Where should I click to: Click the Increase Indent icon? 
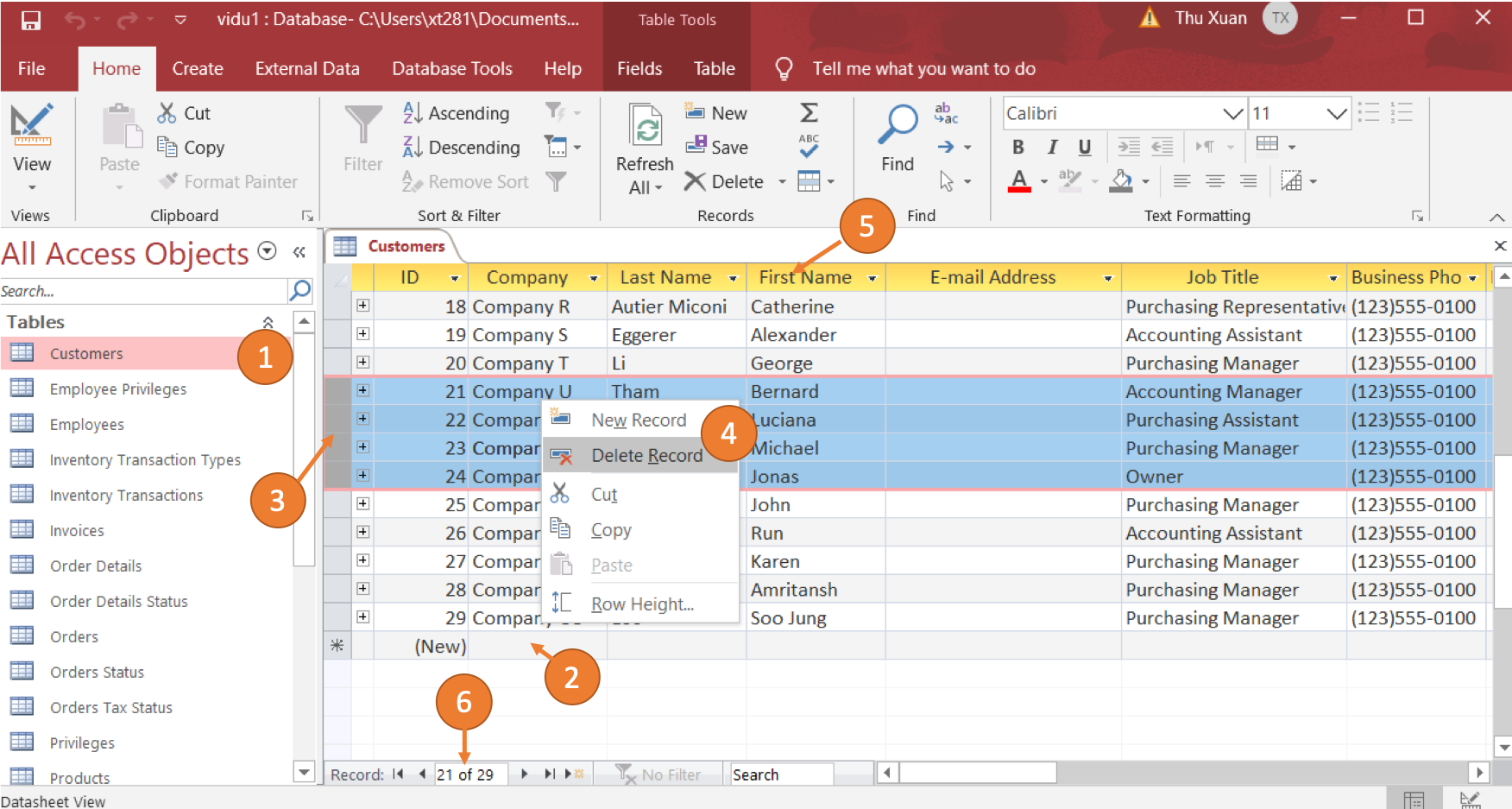click(x=1129, y=147)
